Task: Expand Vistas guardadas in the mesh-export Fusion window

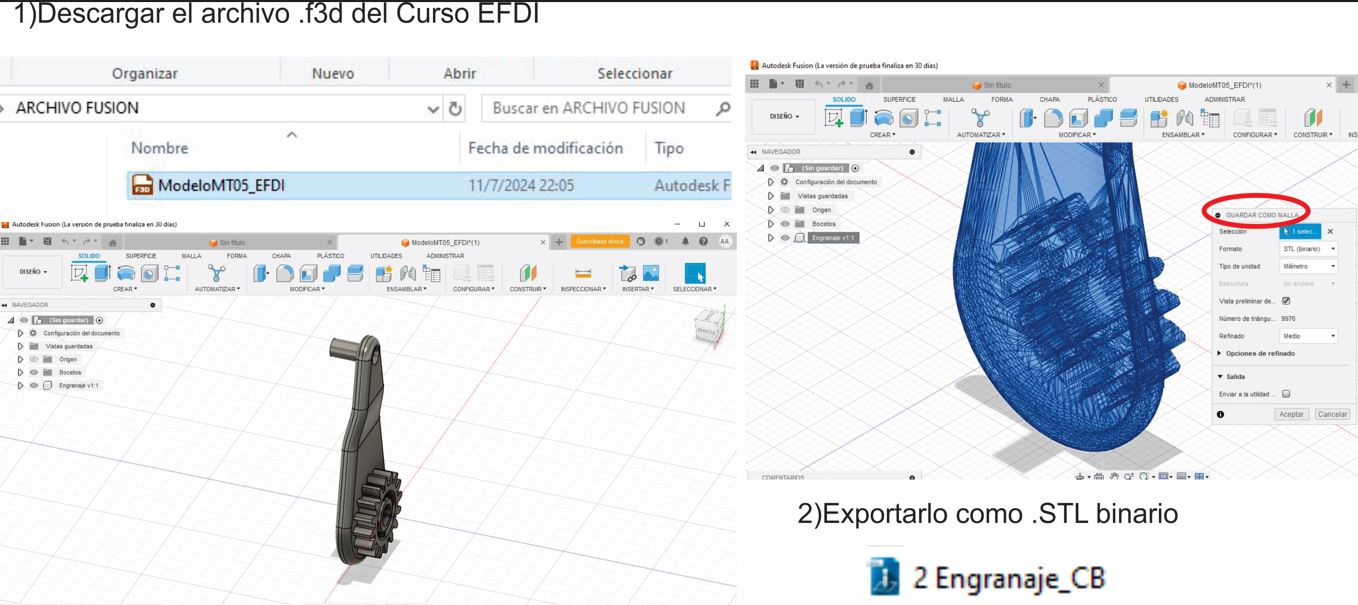Action: [x=771, y=196]
